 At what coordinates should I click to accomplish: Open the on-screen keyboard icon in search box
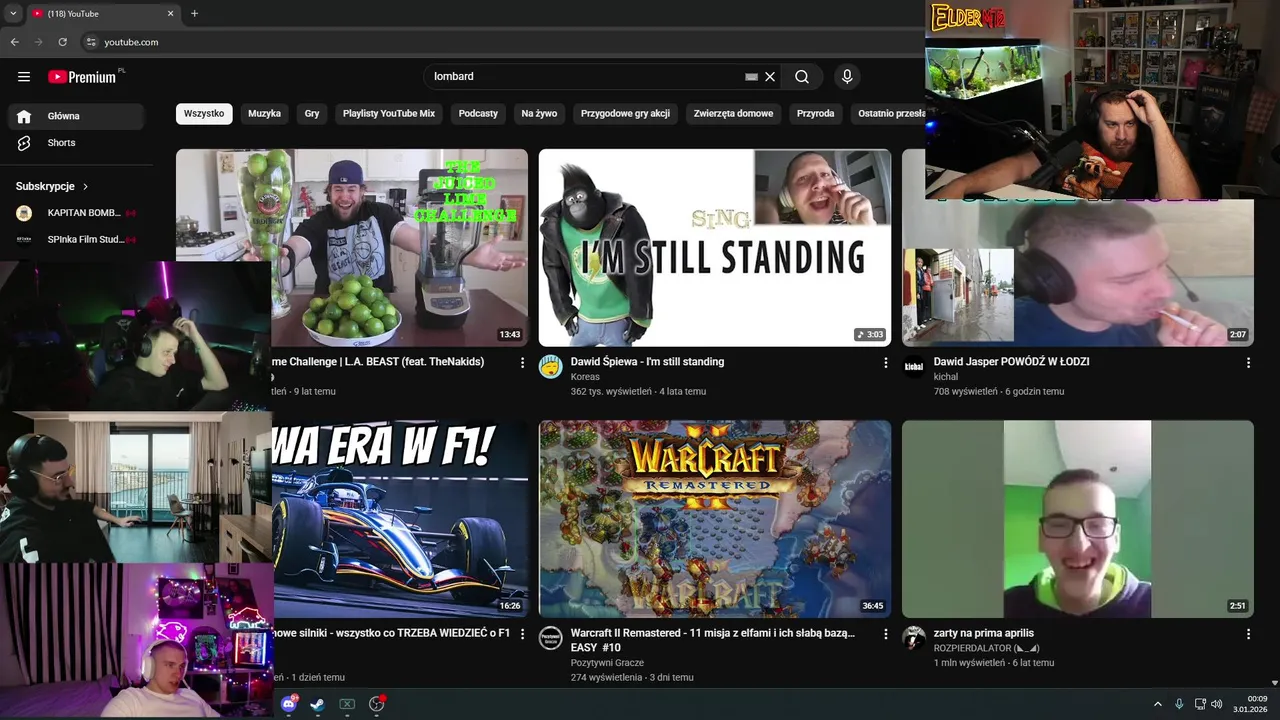[x=751, y=77]
